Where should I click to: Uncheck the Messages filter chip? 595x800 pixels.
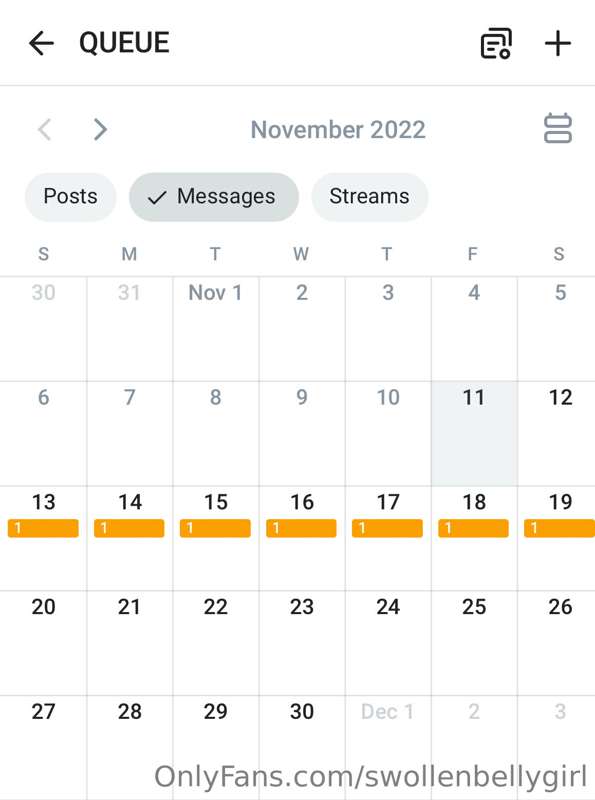tap(213, 196)
